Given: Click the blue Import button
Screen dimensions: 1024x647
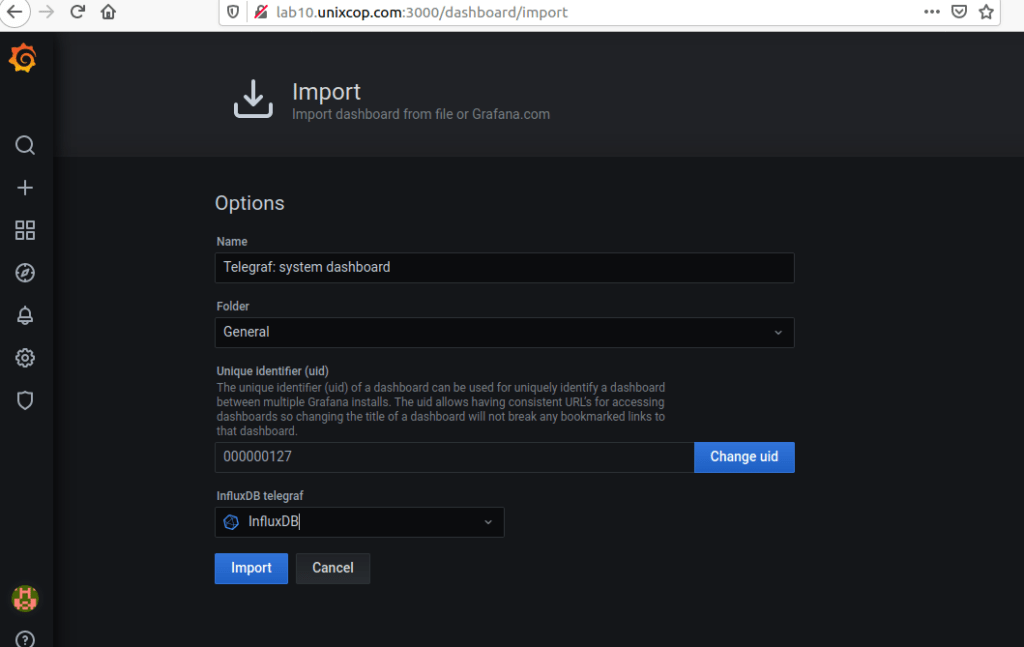Looking at the screenshot, I should tap(251, 568).
